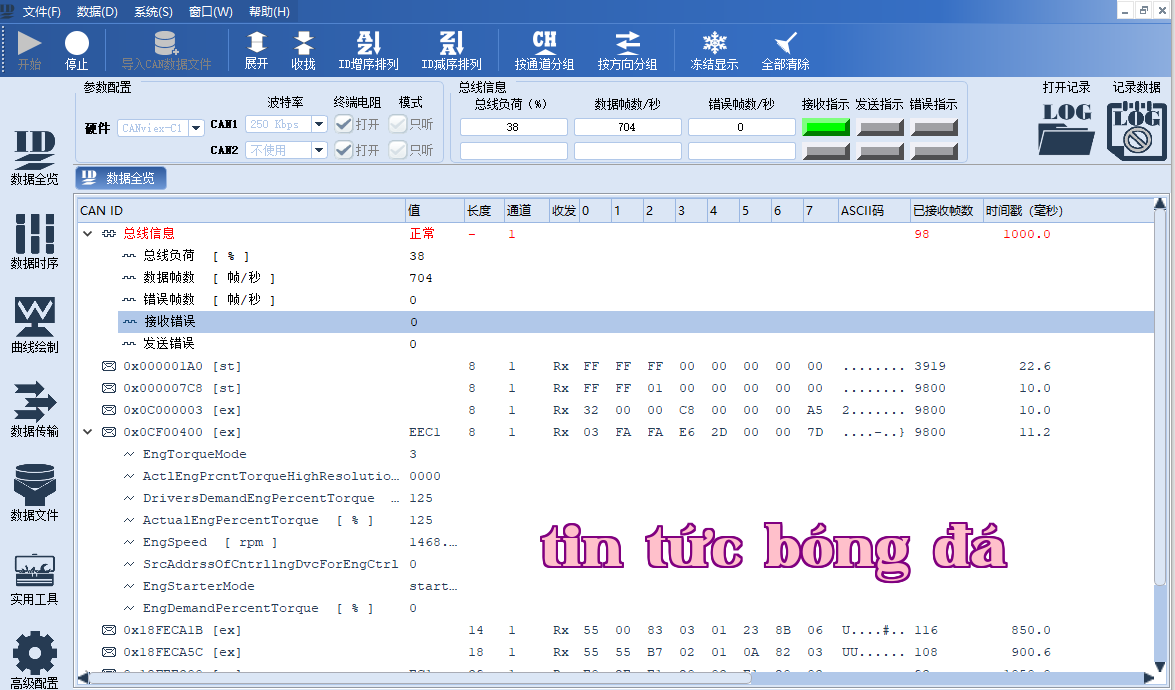The image size is (1175, 690).
Task: Click the message icon for 0x0C000003
Action: (109, 410)
